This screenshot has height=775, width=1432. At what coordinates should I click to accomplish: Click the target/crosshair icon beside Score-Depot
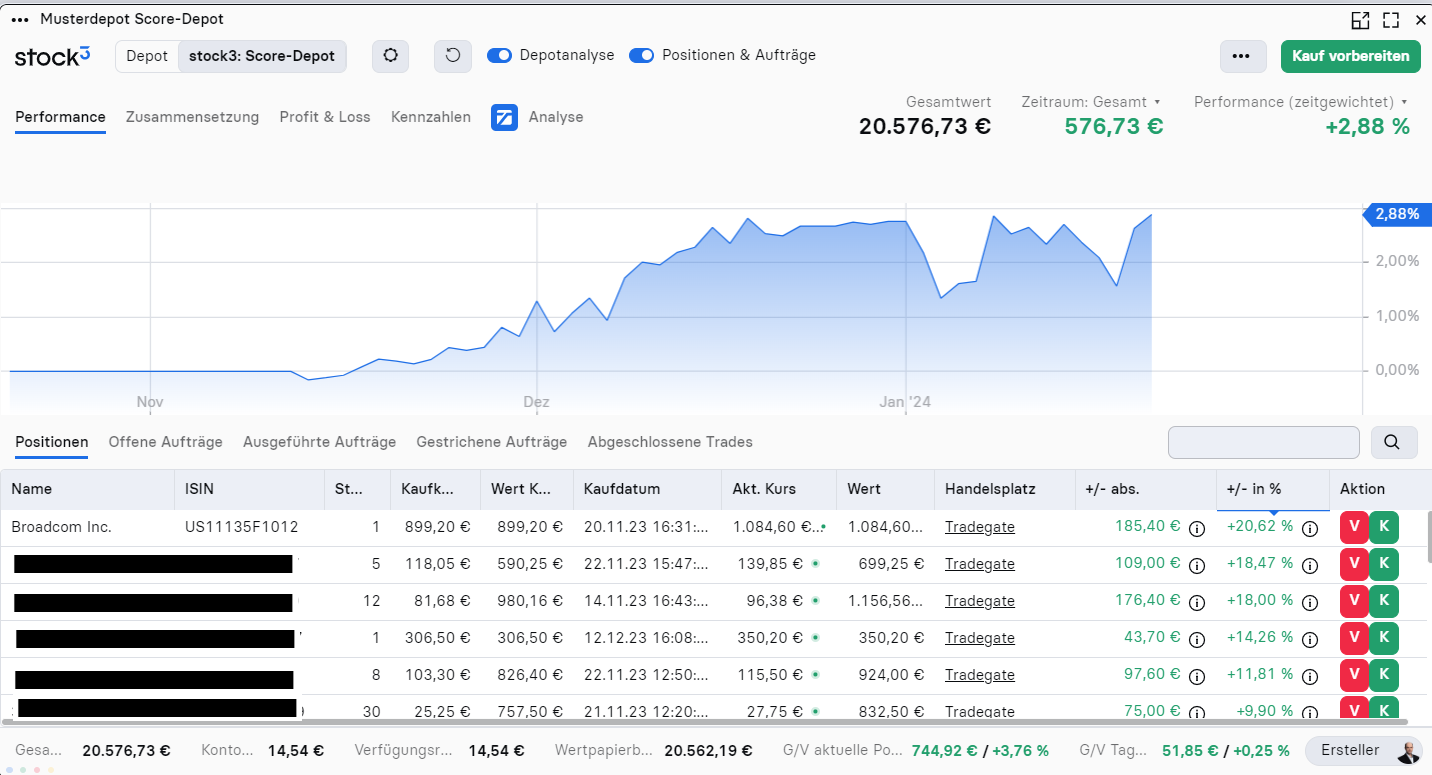pyautogui.click(x=390, y=56)
